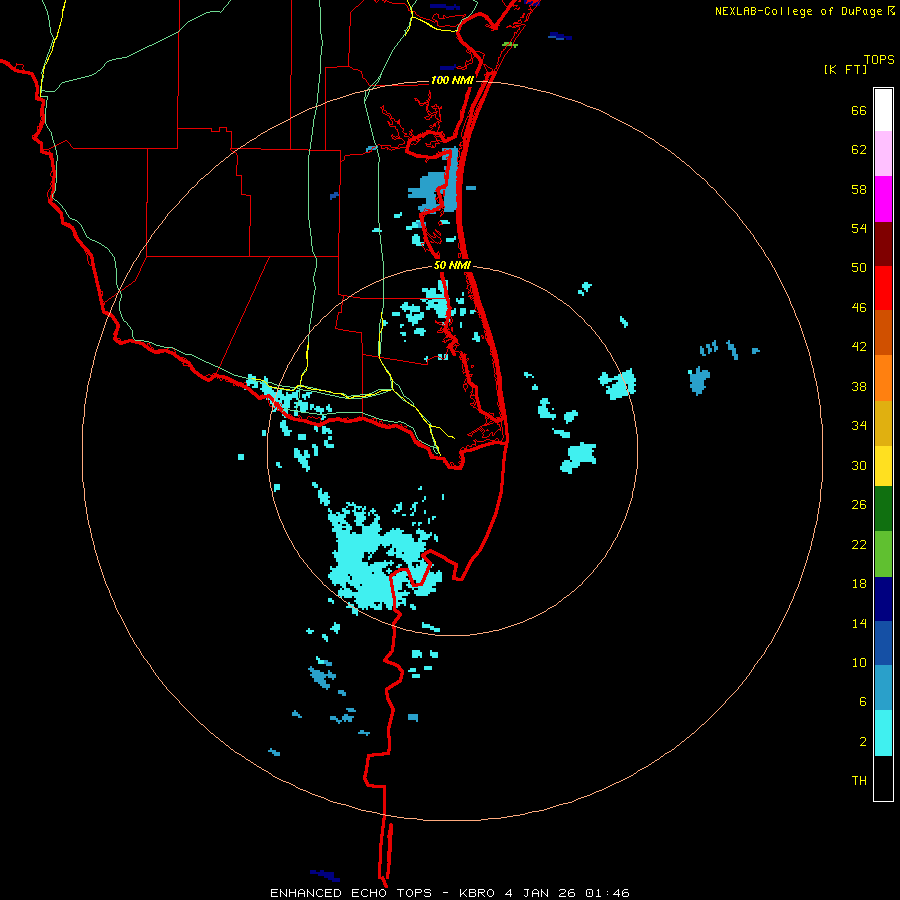900x900 pixels.
Task: Select the TOPS legend title
Action: pos(879,60)
